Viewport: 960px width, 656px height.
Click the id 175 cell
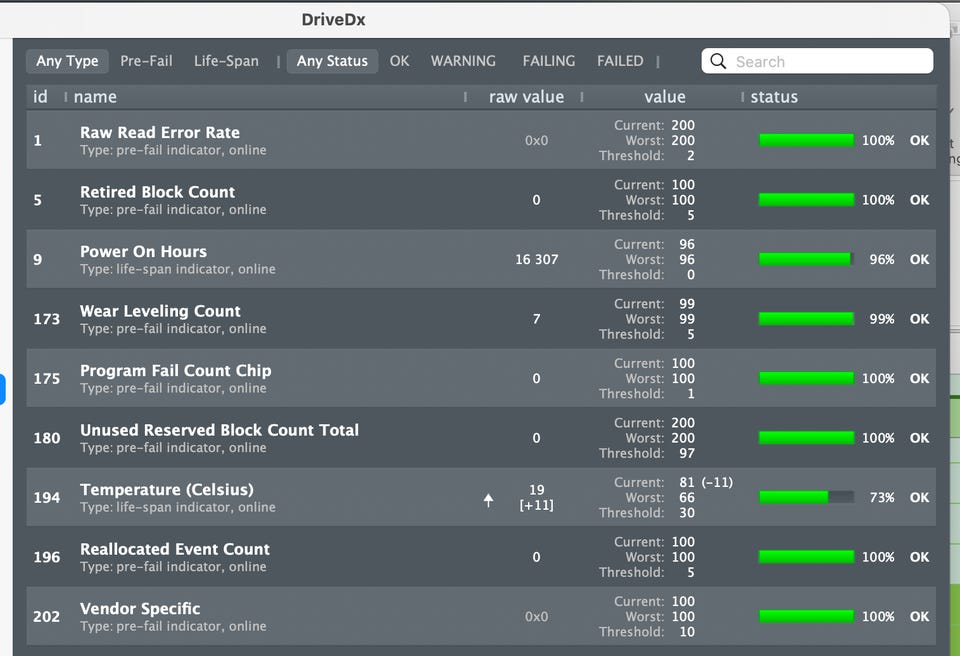click(47, 379)
